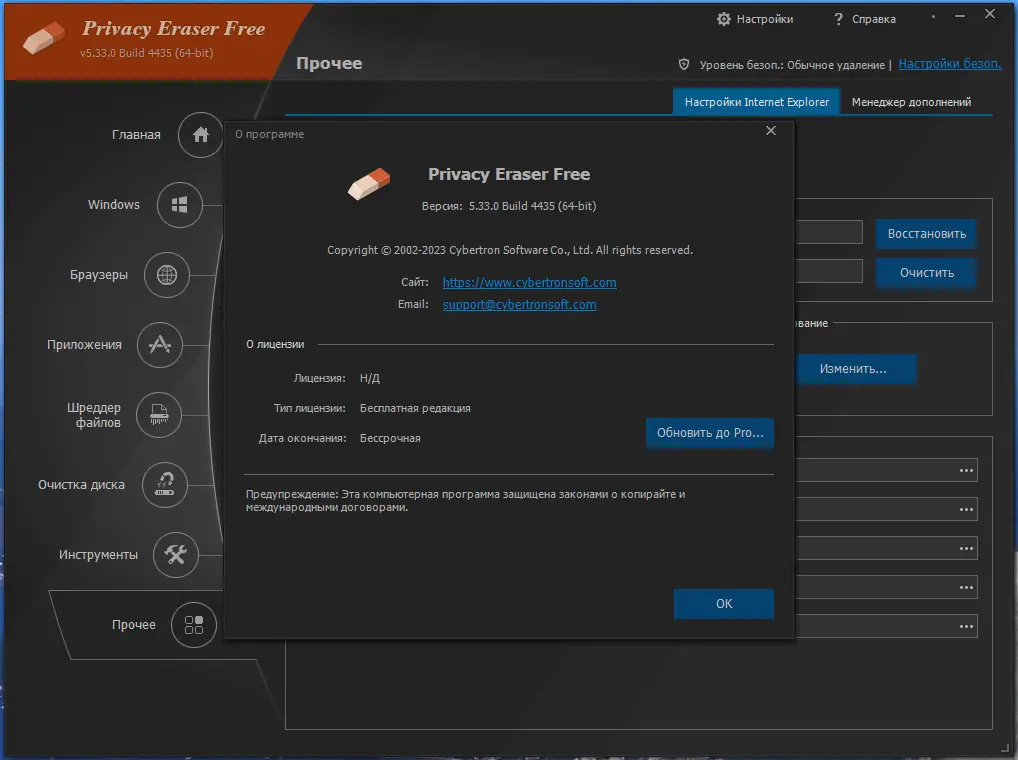Click the Уровень безоп.: Обычное удаление text

tap(792, 65)
